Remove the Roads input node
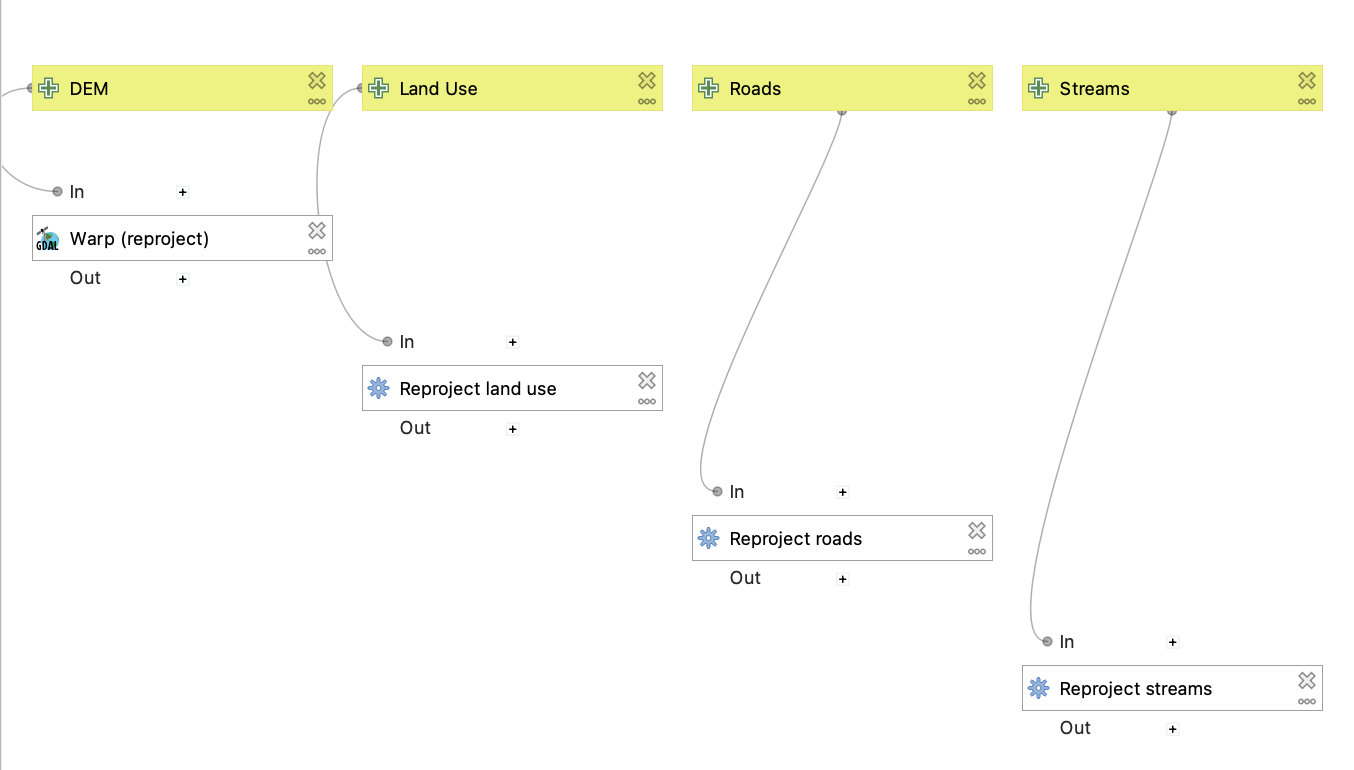 tap(977, 80)
